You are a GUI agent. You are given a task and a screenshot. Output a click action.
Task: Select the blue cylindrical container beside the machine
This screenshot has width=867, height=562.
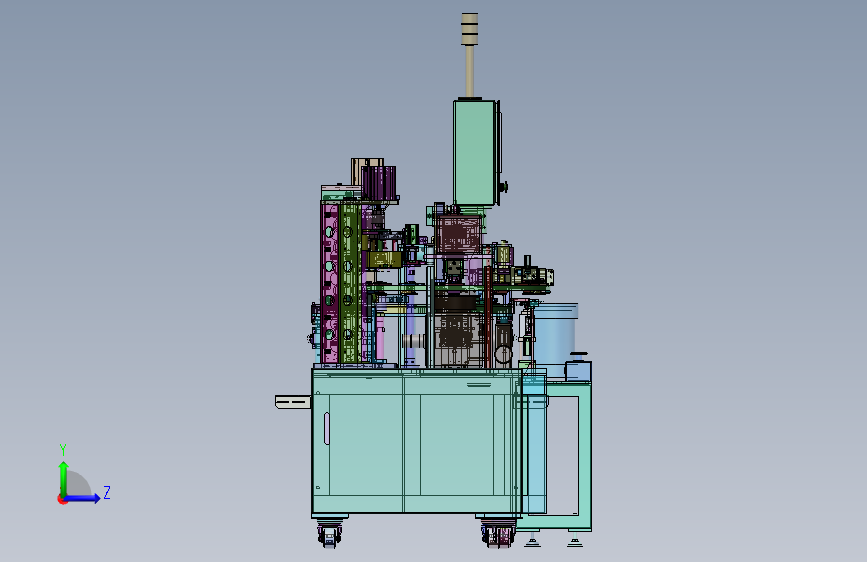coord(555,340)
